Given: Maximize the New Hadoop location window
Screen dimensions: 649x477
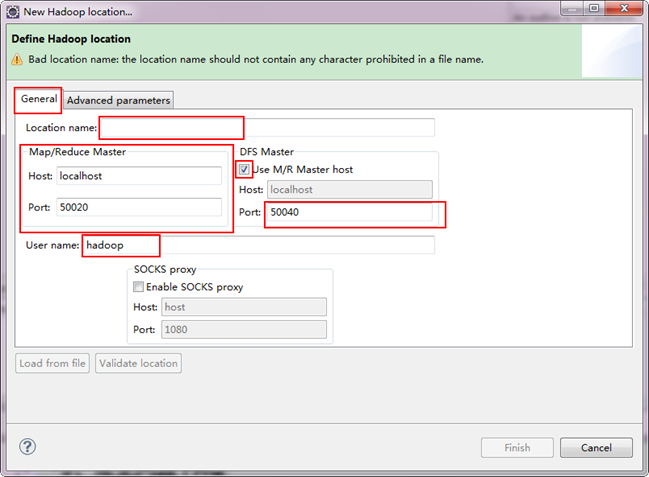Looking at the screenshot, I should [594, 8].
